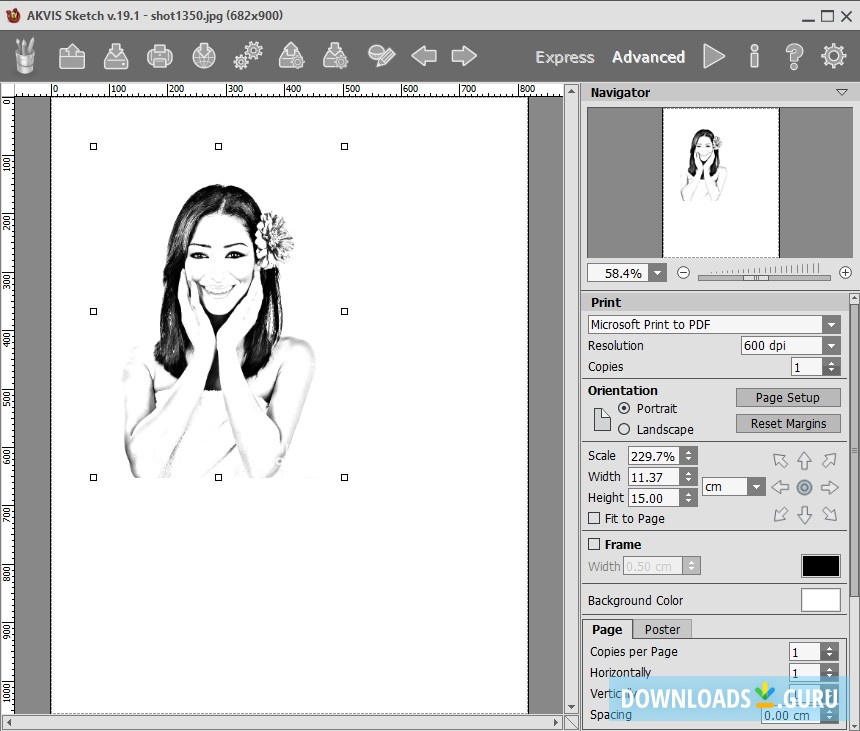Click the Page Setup button
Viewport: 860px width, 731px height.
[787, 398]
